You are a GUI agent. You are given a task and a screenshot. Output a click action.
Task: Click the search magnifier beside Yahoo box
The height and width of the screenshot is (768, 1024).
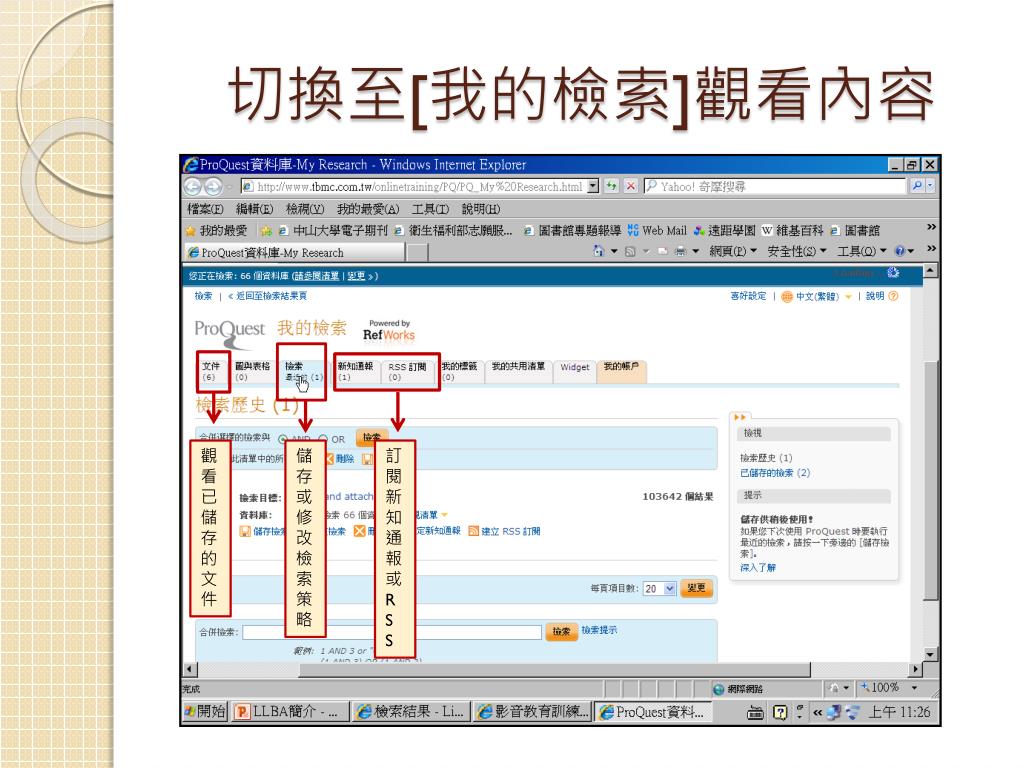coord(918,186)
